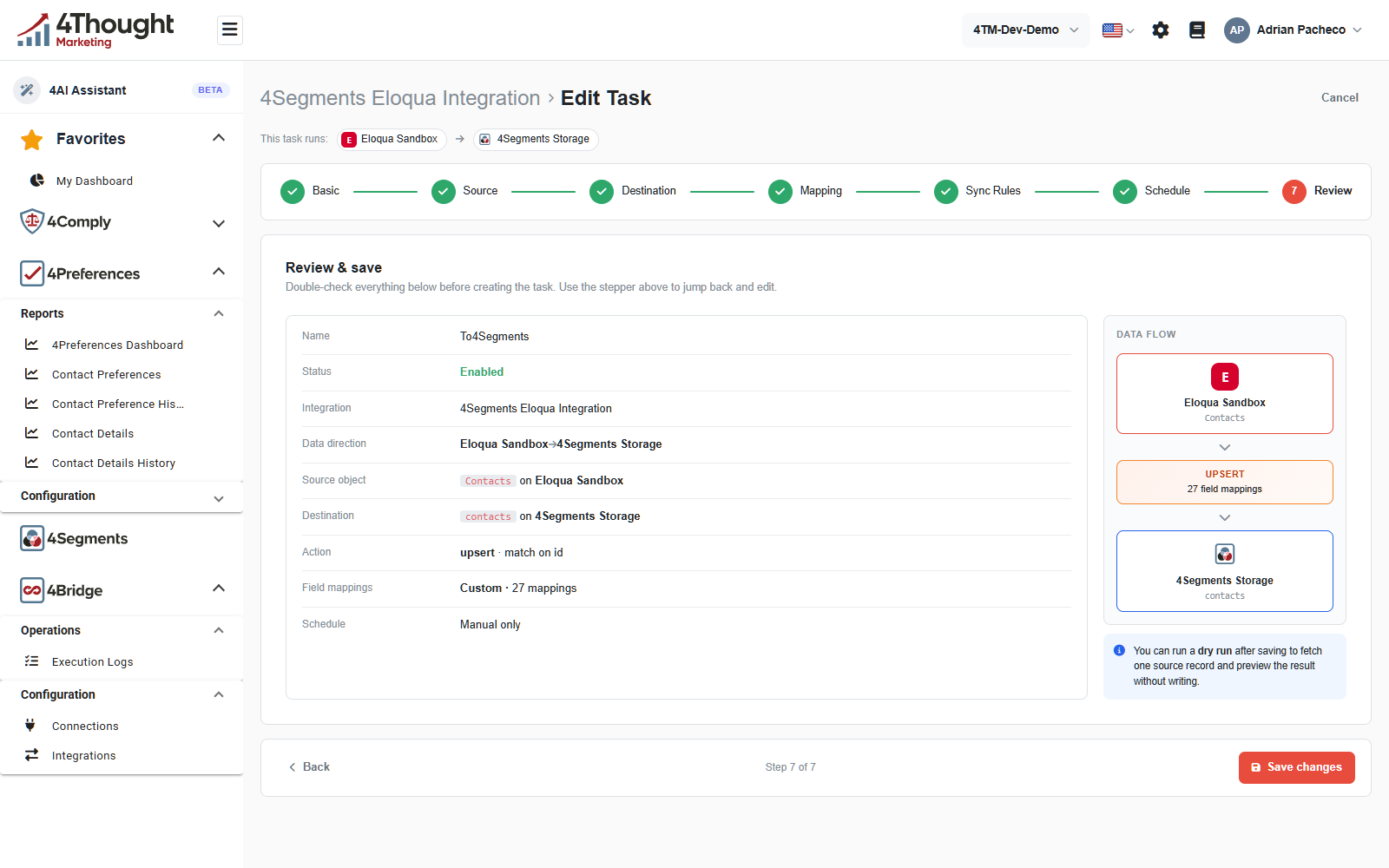This screenshot has height=868, width=1389.
Task: Click the 4Preferences Dashboard chart icon
Action: point(31,345)
